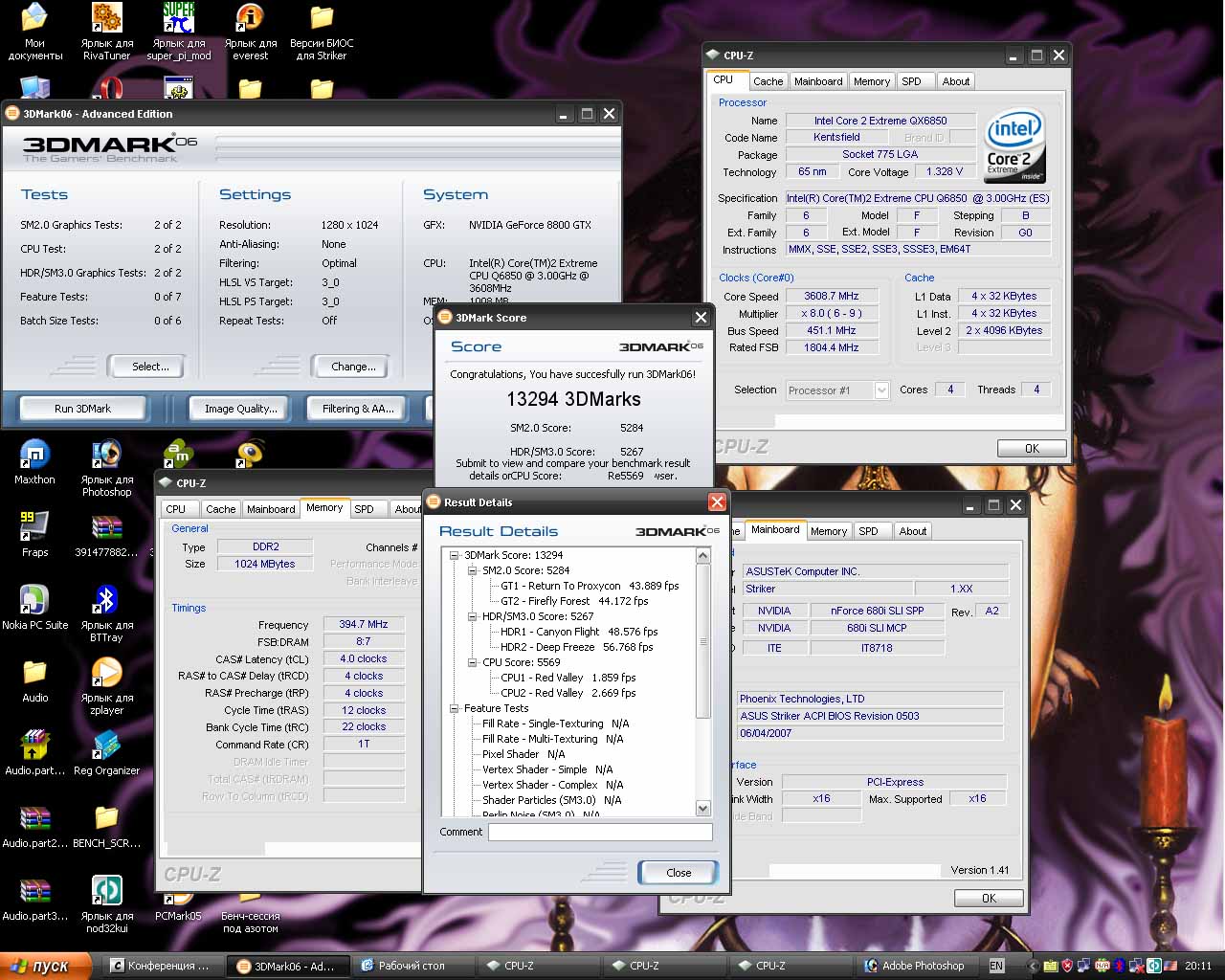
Task: Start the benchmark with Run 3DMark
Action: [82, 409]
